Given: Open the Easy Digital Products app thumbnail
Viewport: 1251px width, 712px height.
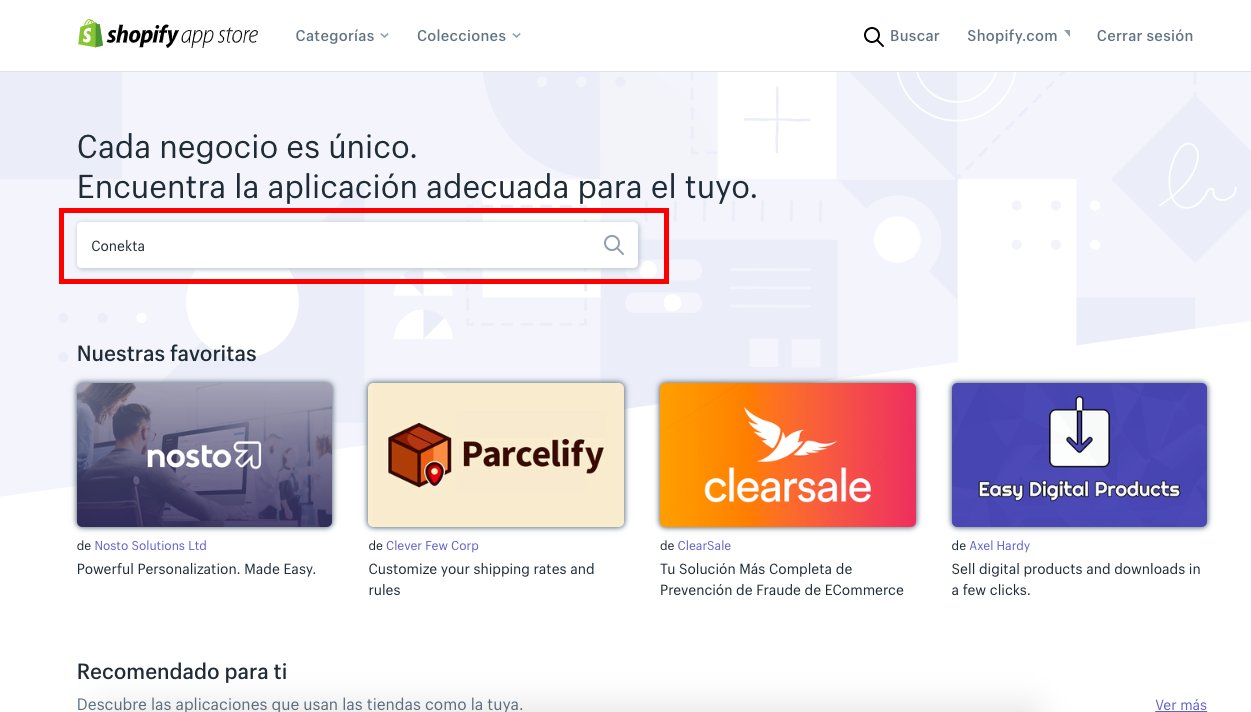Looking at the screenshot, I should click(1079, 454).
